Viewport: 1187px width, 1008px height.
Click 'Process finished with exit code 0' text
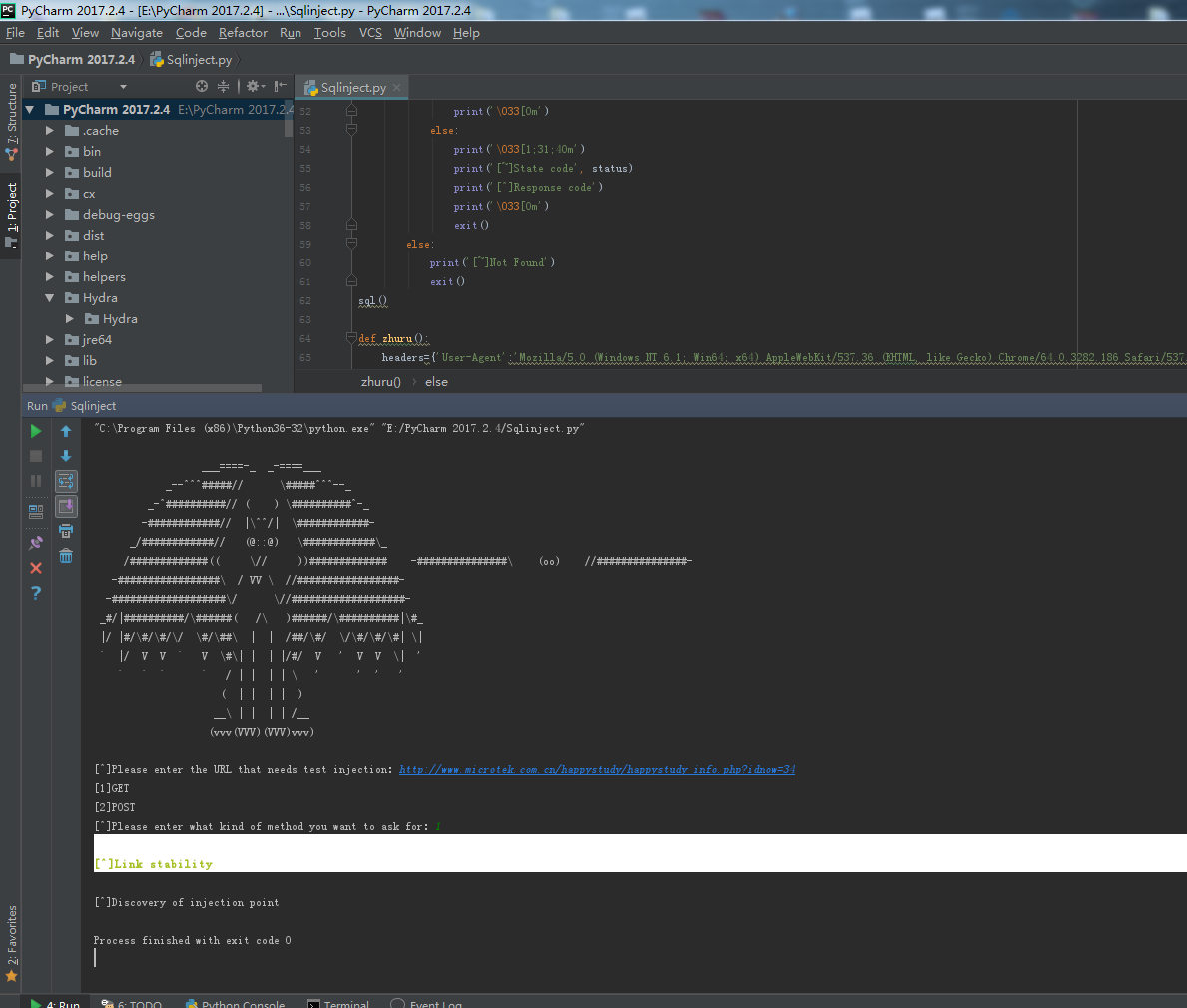pyautogui.click(x=193, y=940)
